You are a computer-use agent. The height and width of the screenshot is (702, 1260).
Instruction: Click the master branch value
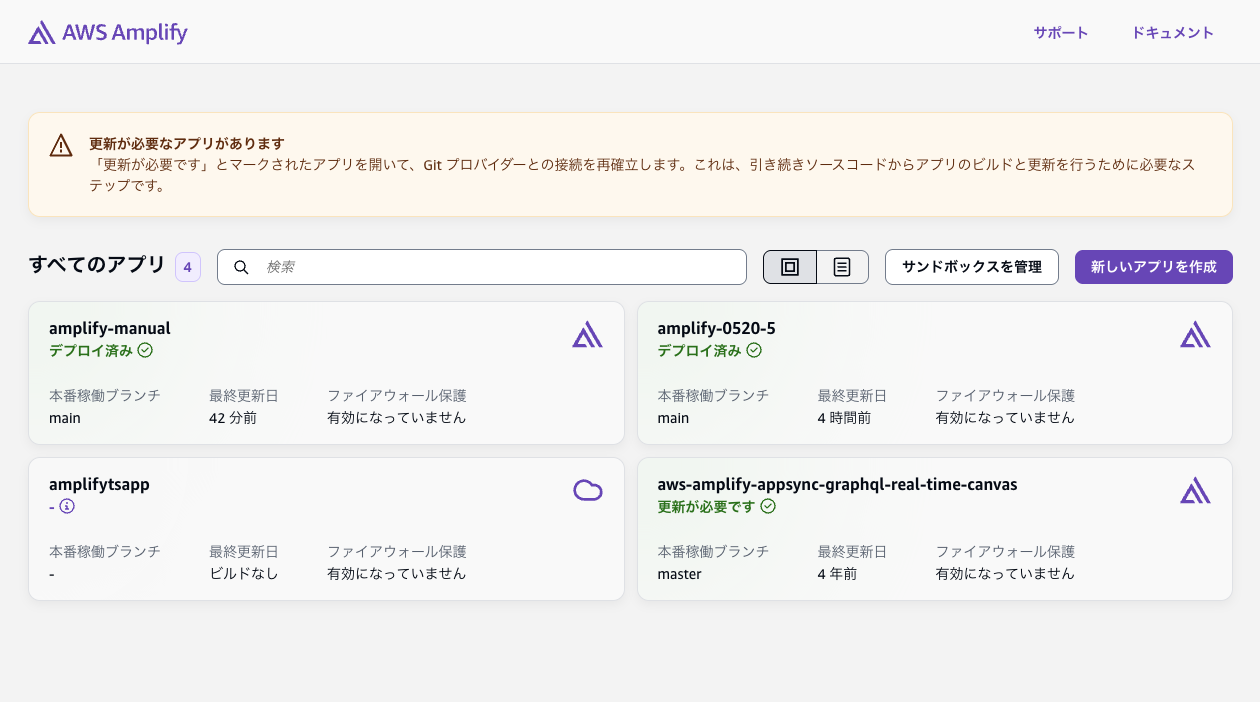point(679,574)
